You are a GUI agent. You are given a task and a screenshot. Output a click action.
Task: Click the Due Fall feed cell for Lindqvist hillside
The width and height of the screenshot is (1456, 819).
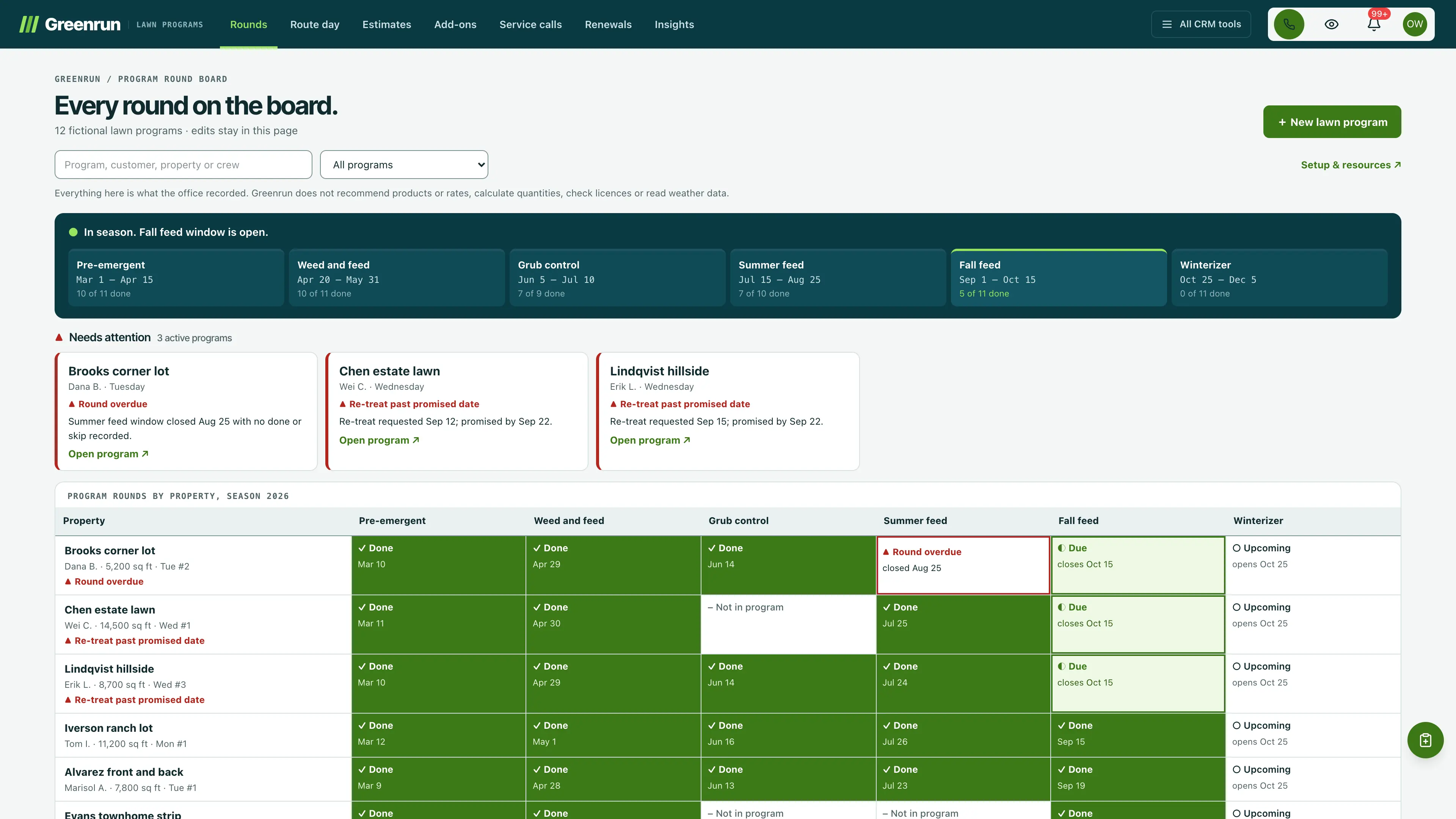coord(1138,683)
